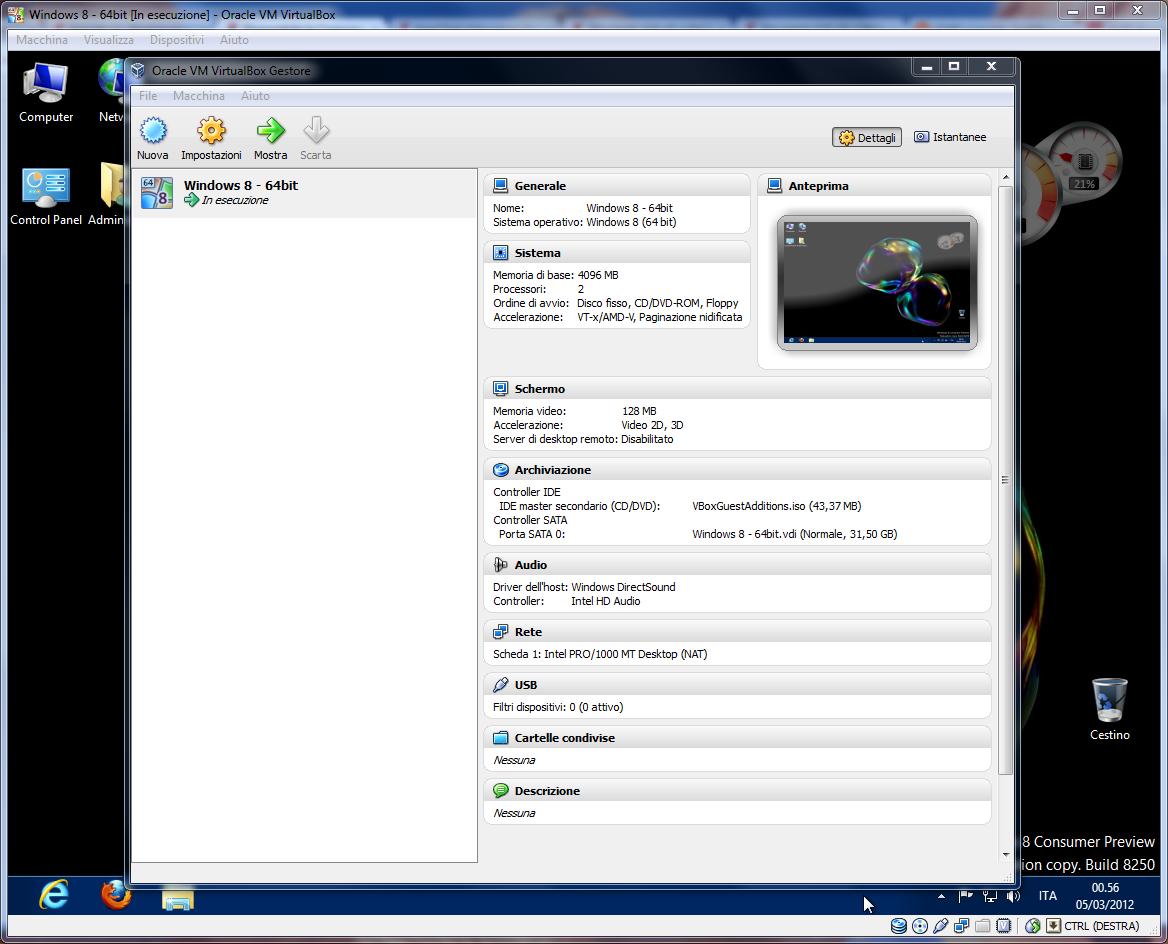The width and height of the screenshot is (1168, 944).
Task: Click the Generale section monitor icon
Action: pyautogui.click(x=501, y=186)
